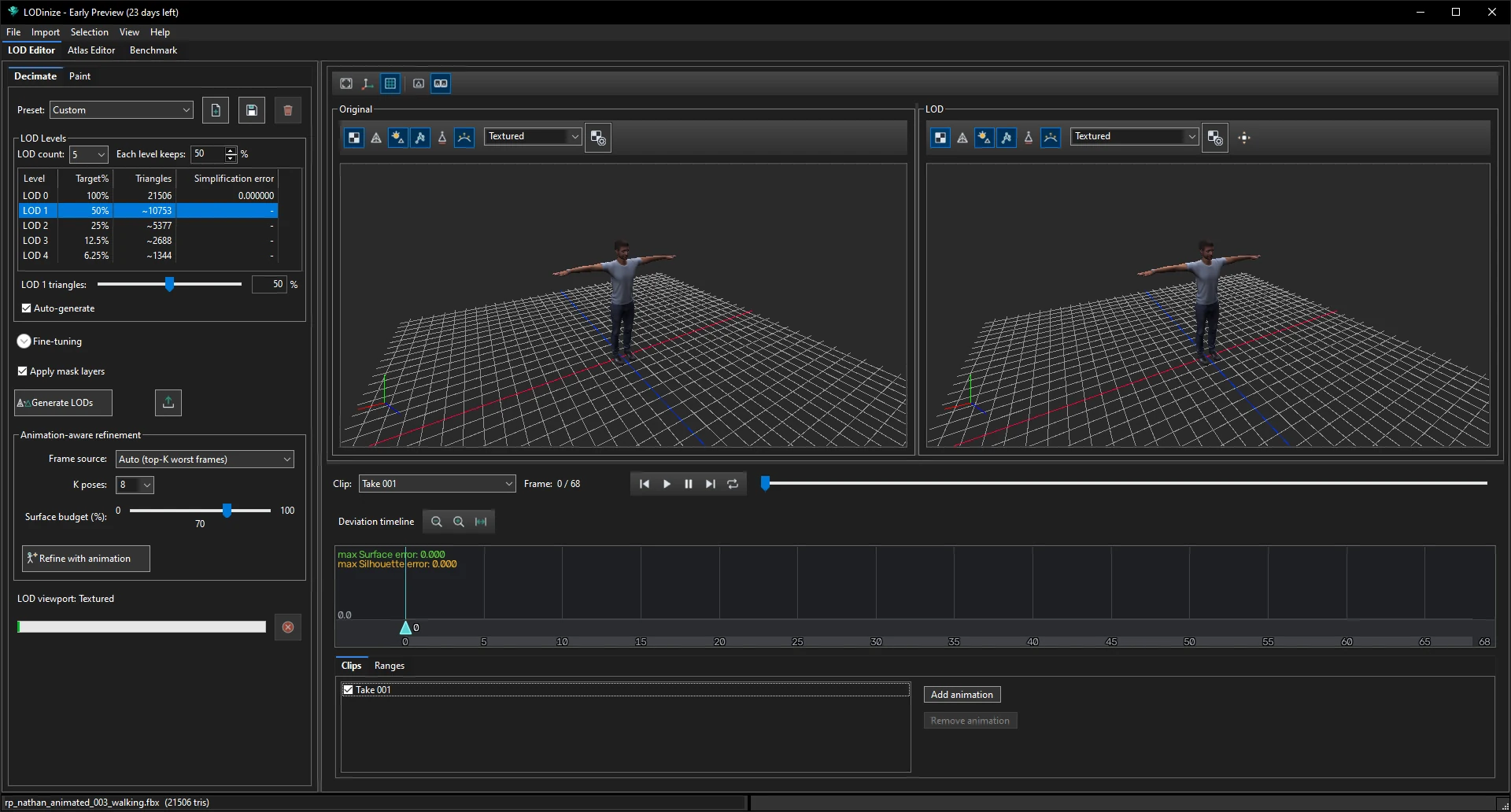This screenshot has width=1511, height=812.
Task: Jump to the first frame
Action: click(645, 484)
